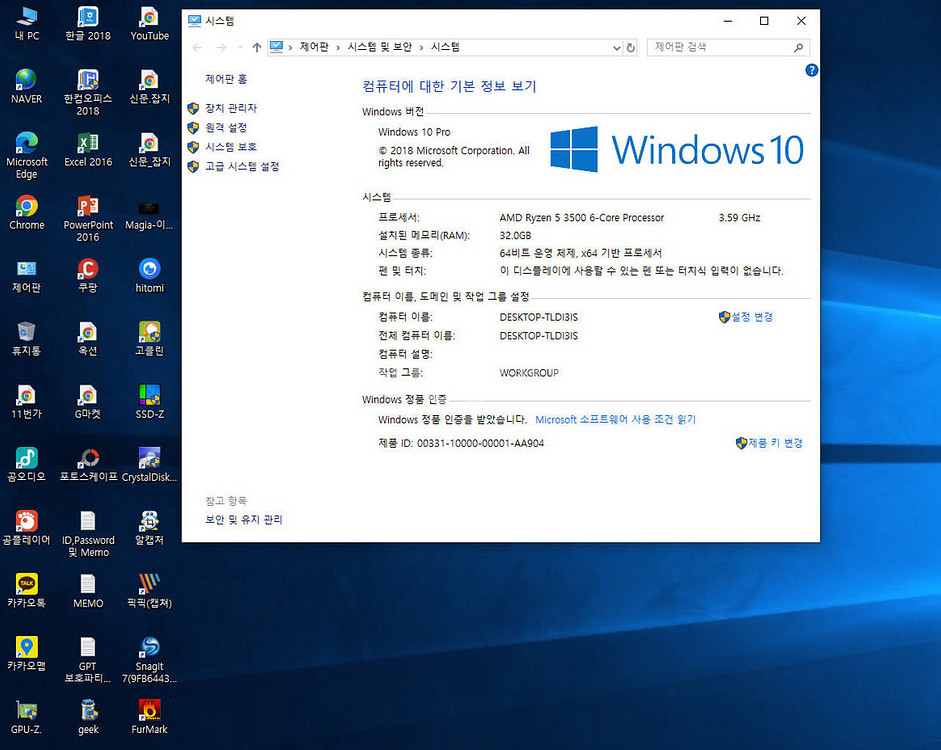Go up one level with up arrow
Image resolution: width=941 pixels, height=750 pixels.
pyautogui.click(x=257, y=47)
